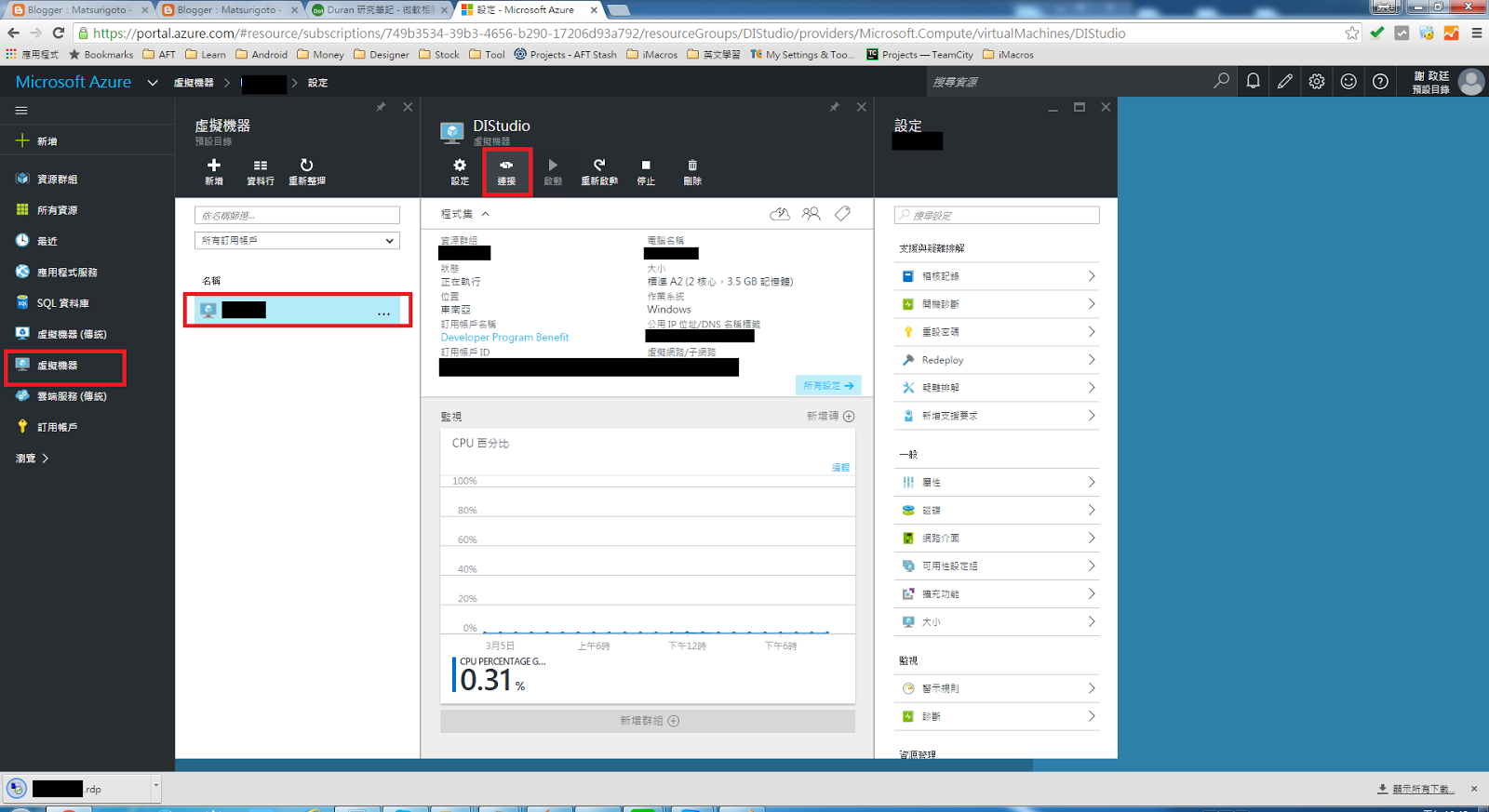The width and height of the screenshot is (1489, 812).
Task: Open the hamburger menu in left sidebar
Action: click(20, 110)
